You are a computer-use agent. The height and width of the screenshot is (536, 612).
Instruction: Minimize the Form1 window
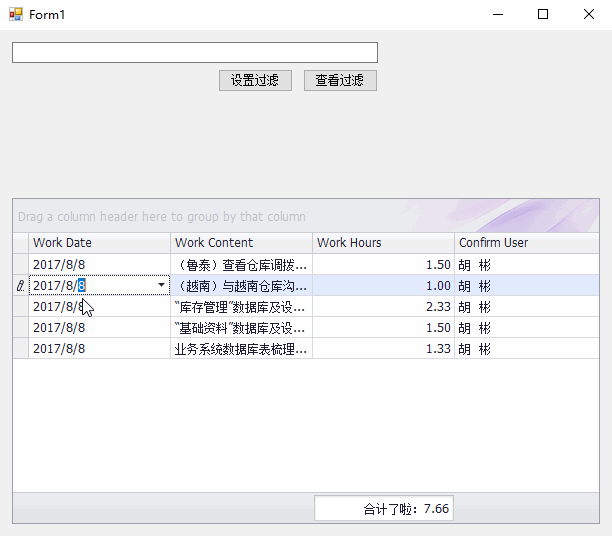(x=498, y=14)
